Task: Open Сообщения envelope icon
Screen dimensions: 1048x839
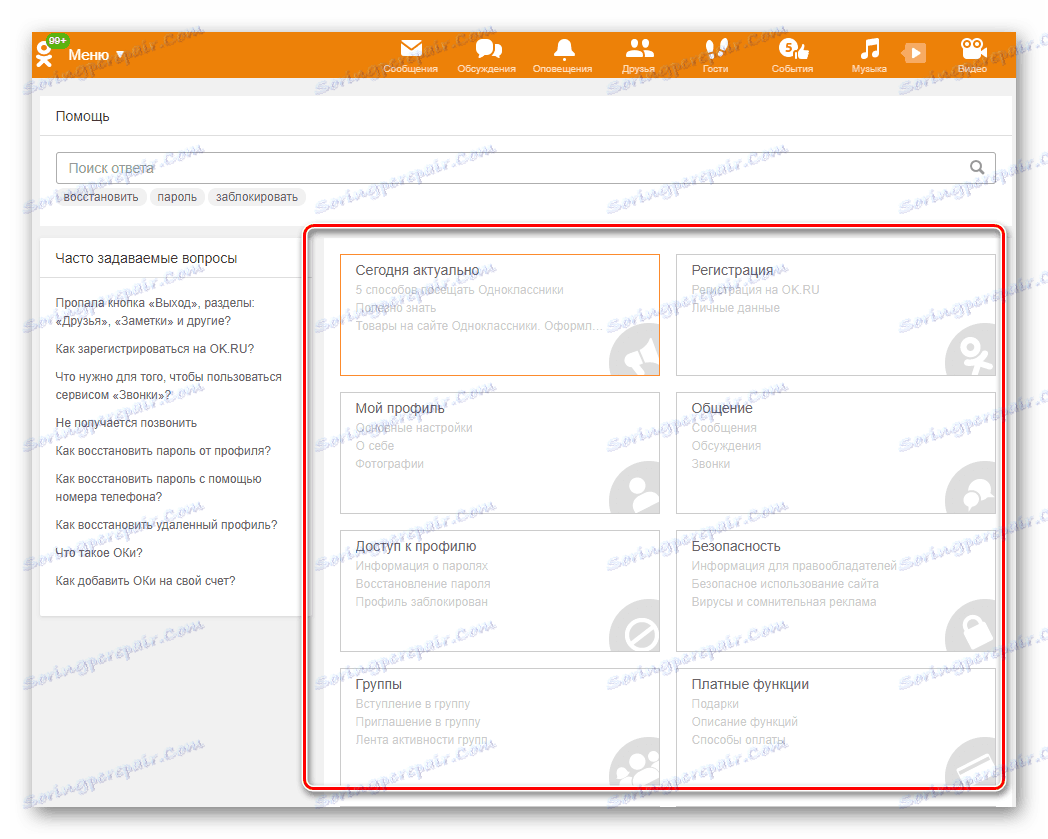Action: (411, 48)
